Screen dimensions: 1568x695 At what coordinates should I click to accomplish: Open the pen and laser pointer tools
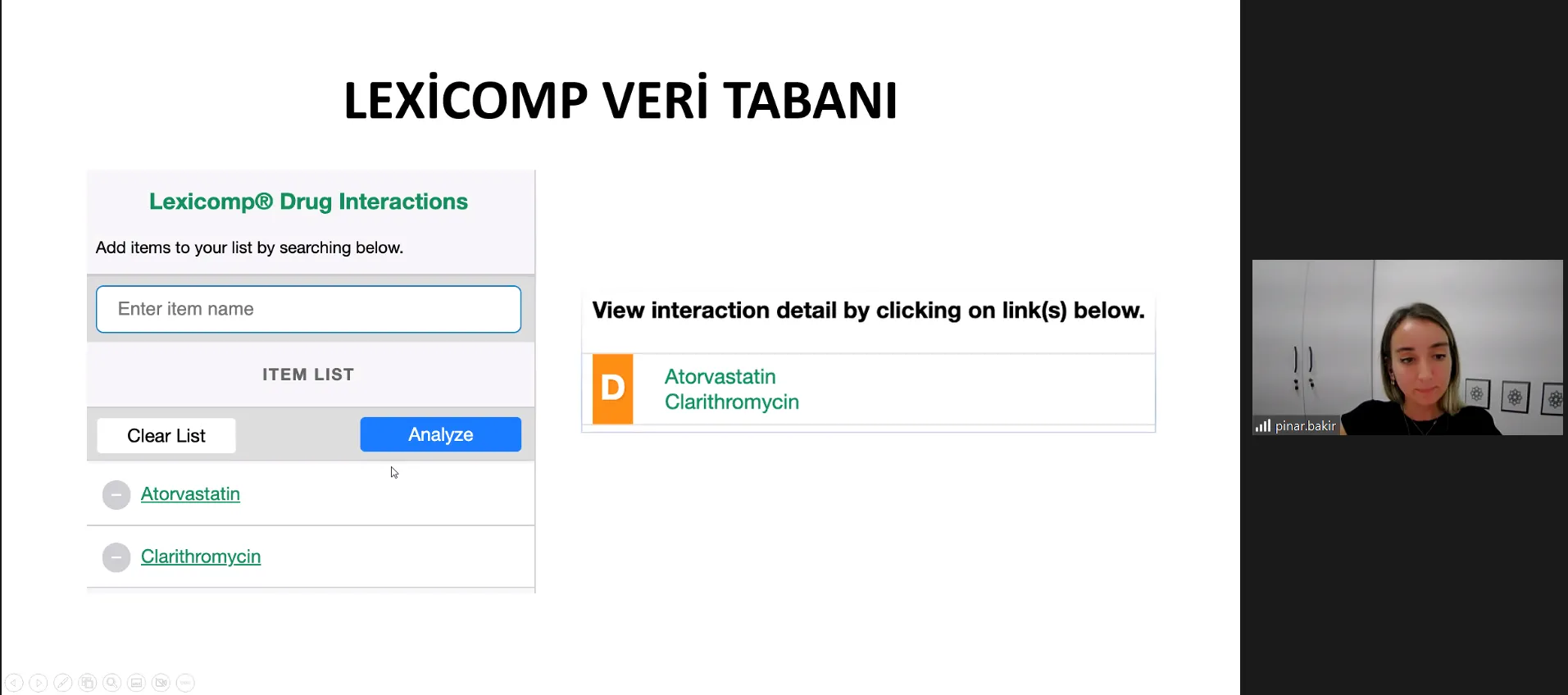pos(63,683)
